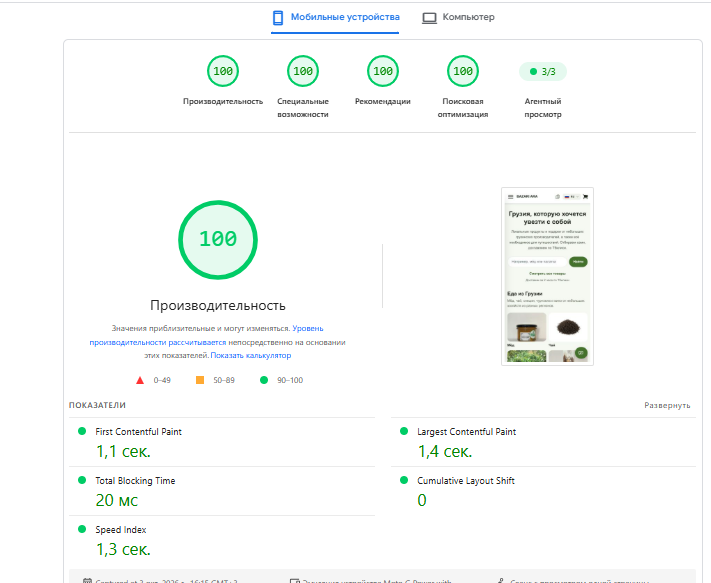Click Total Blocking Time metric name
The image size is (711, 583).
tap(135, 481)
